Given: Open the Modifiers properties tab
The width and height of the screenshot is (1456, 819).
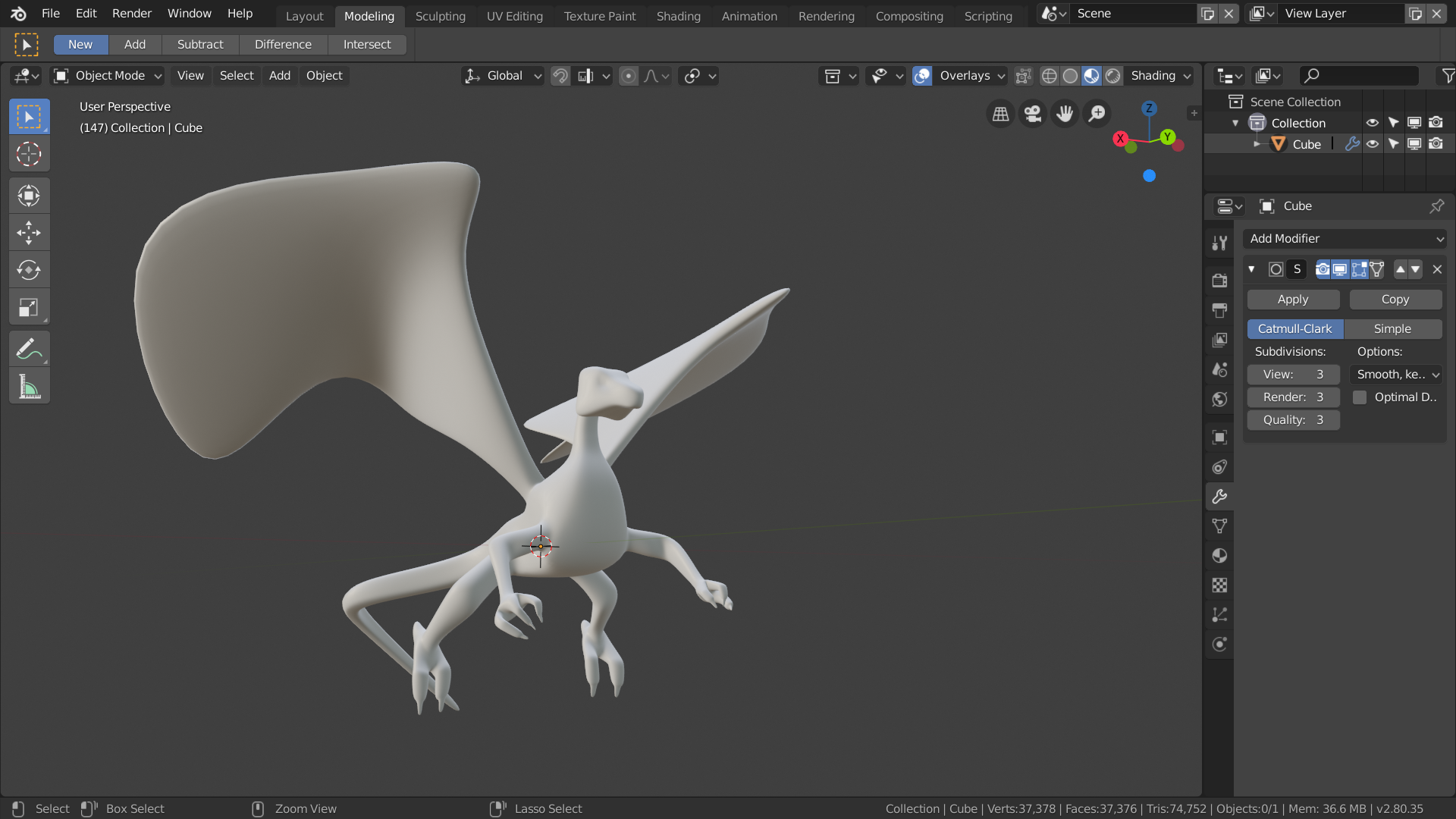Looking at the screenshot, I should pyautogui.click(x=1219, y=497).
